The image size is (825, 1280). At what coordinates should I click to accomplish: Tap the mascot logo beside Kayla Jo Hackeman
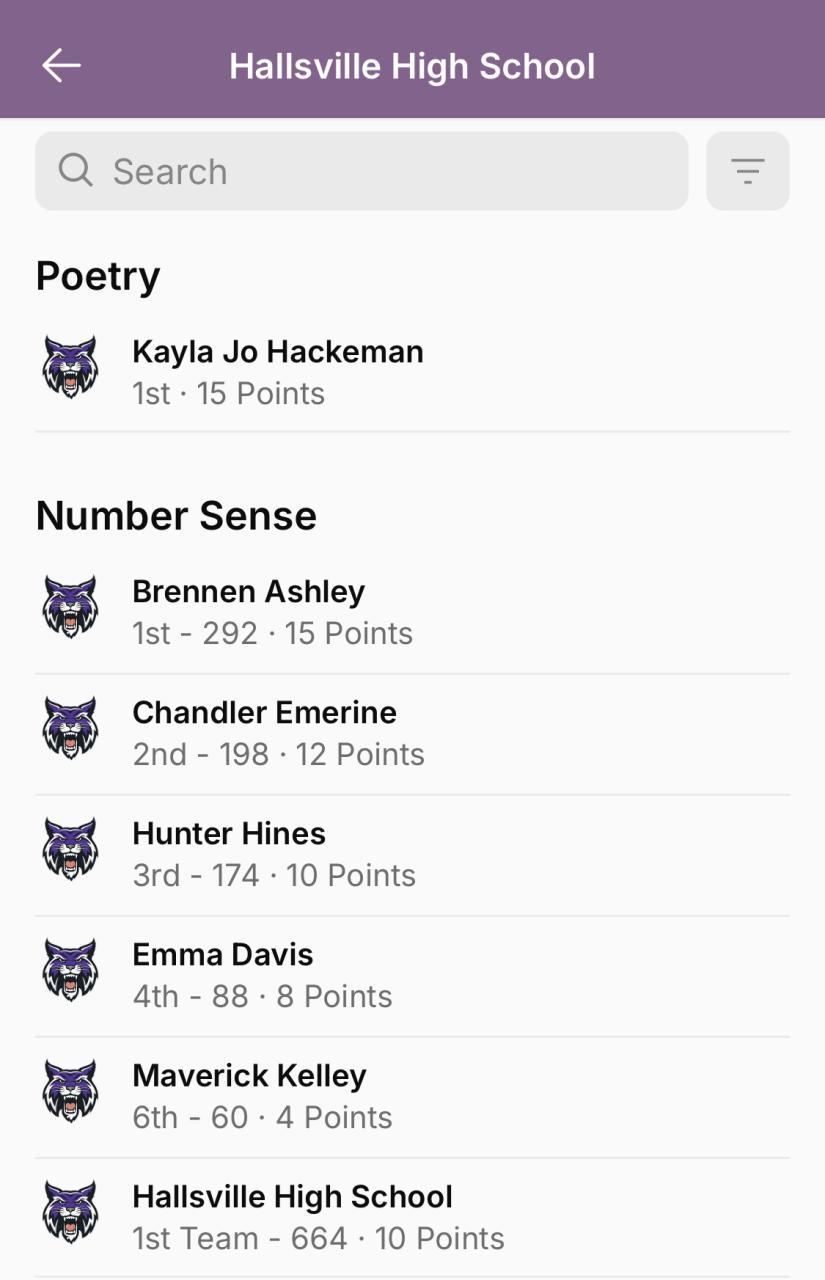70,368
